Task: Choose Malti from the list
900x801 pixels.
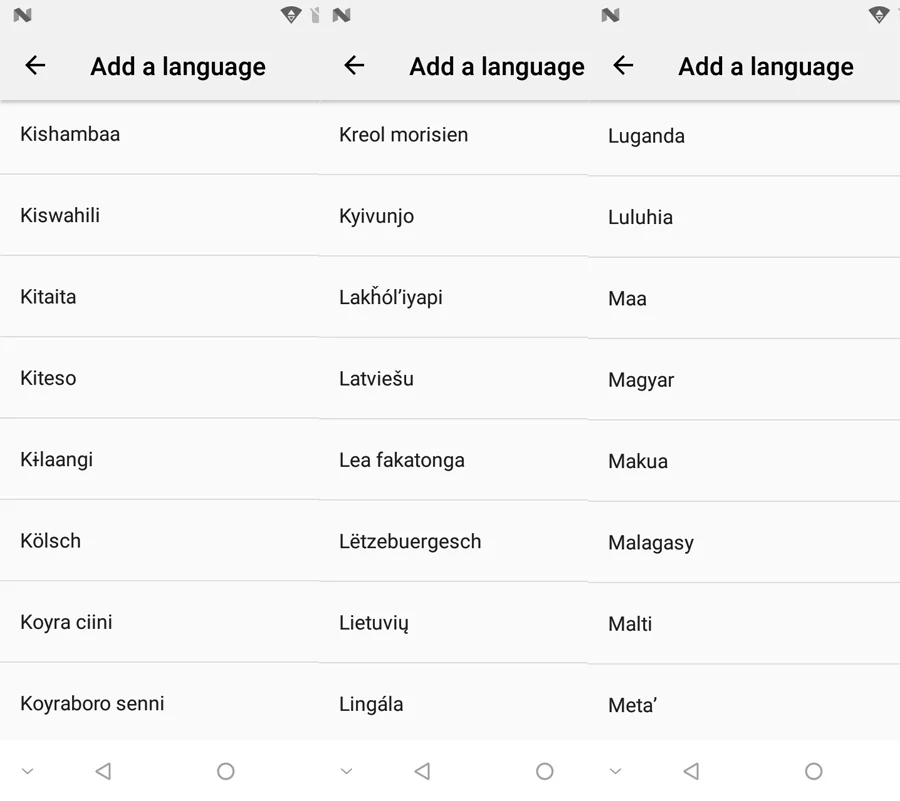Action: point(744,624)
